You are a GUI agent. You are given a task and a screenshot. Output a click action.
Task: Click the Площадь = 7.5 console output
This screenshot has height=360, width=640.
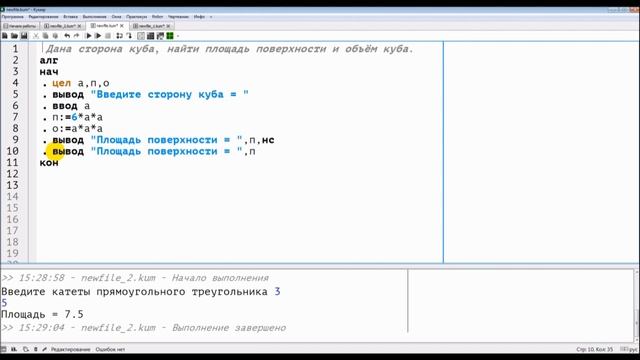tap(42, 314)
